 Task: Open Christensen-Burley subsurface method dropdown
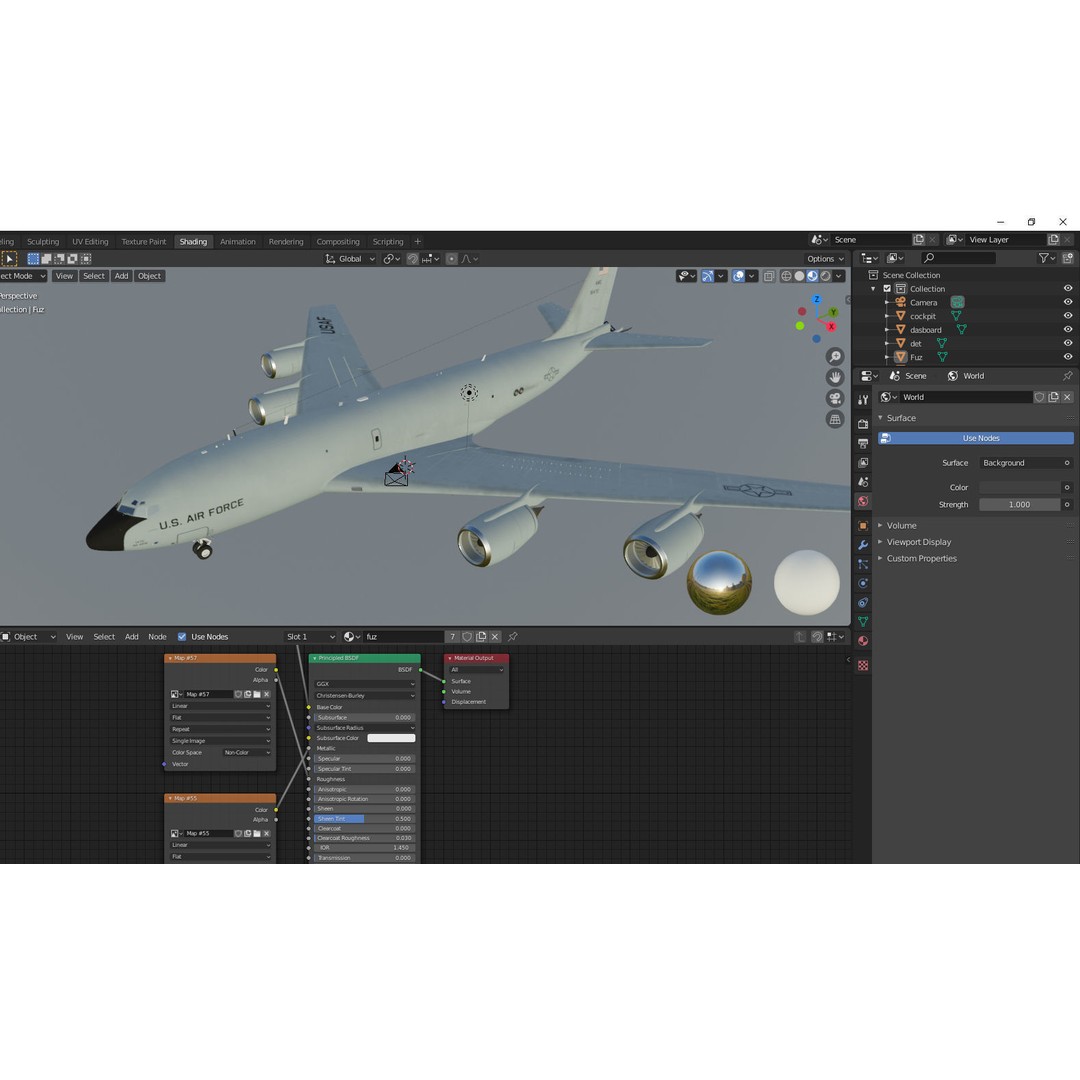click(x=364, y=696)
